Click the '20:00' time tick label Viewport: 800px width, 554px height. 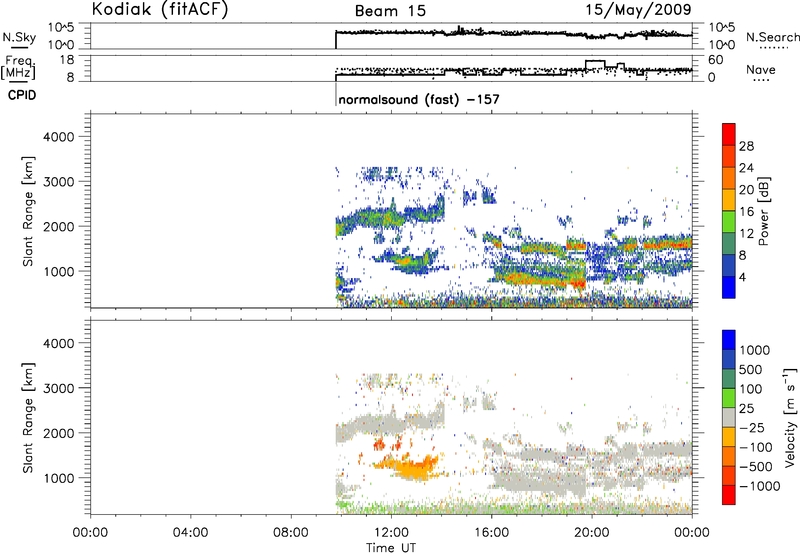click(x=591, y=533)
